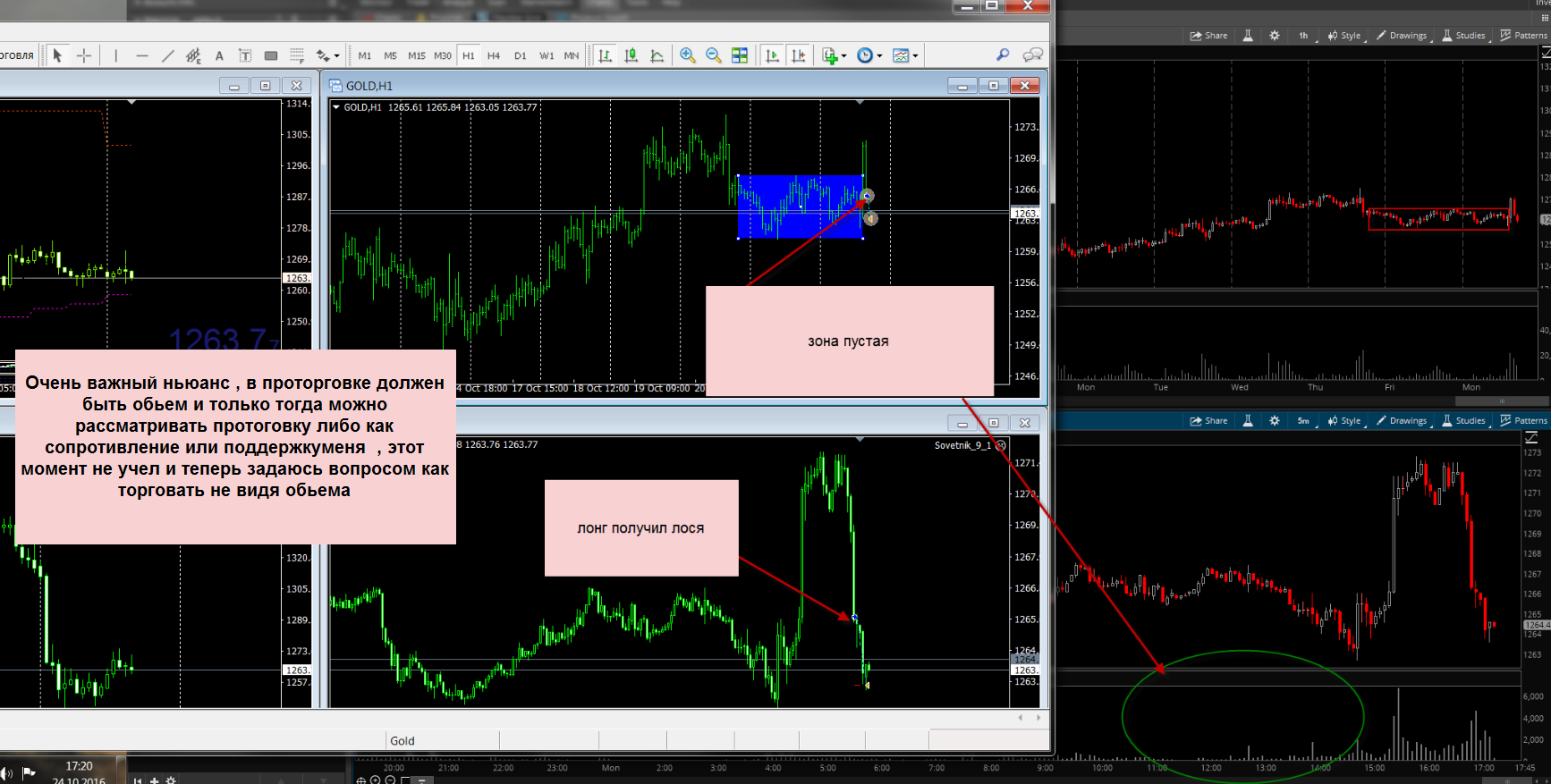Toggle chart auto scroll
1551x784 pixels.
tap(773, 55)
